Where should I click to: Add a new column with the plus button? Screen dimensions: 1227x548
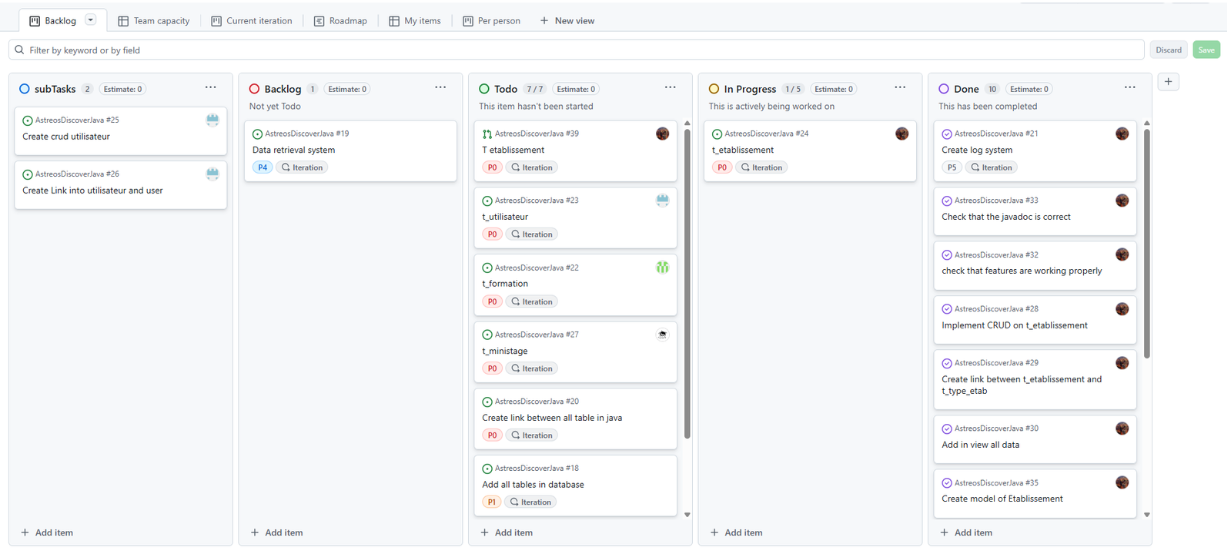1168,82
